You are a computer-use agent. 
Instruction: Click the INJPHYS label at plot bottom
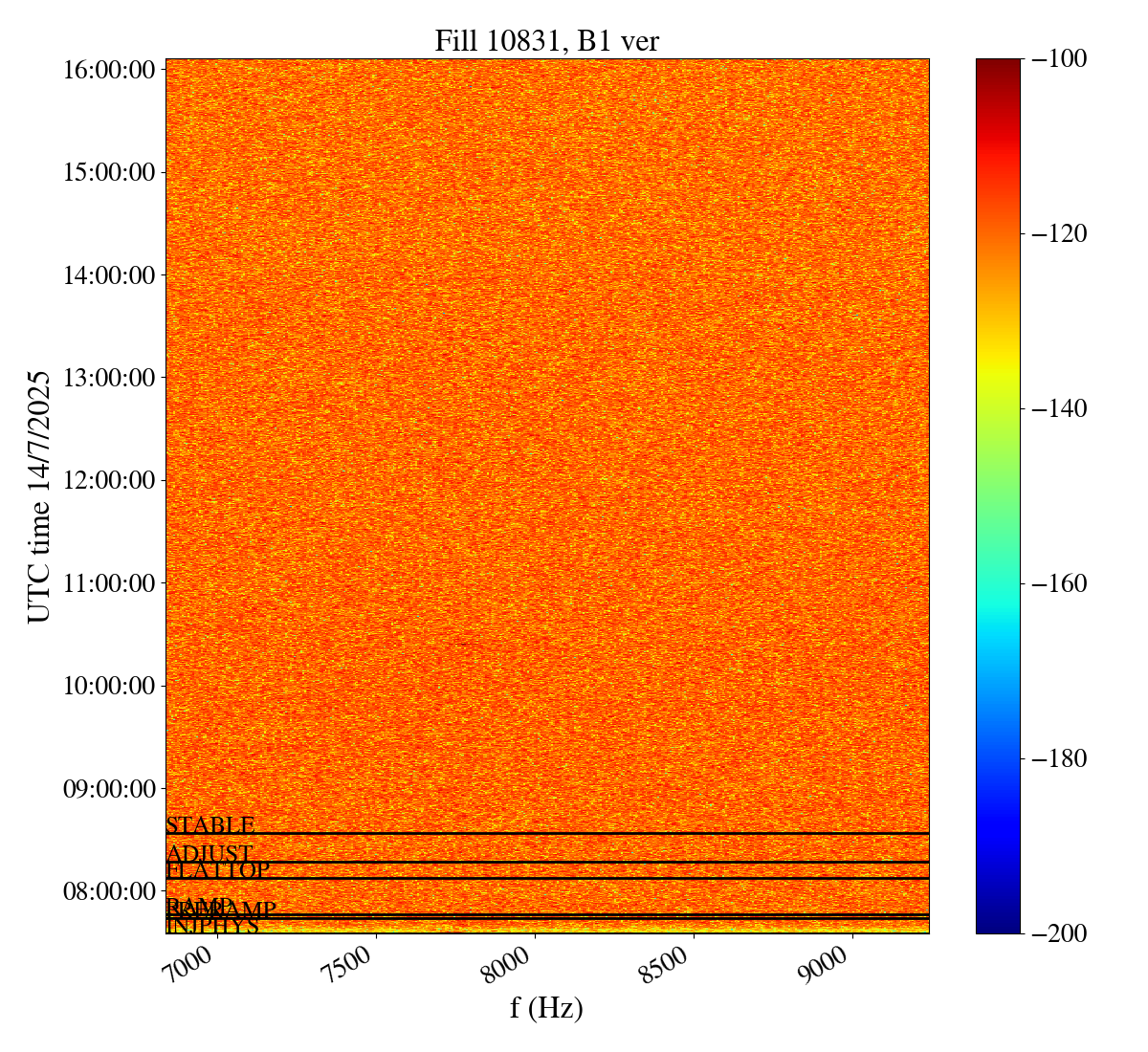(x=212, y=927)
